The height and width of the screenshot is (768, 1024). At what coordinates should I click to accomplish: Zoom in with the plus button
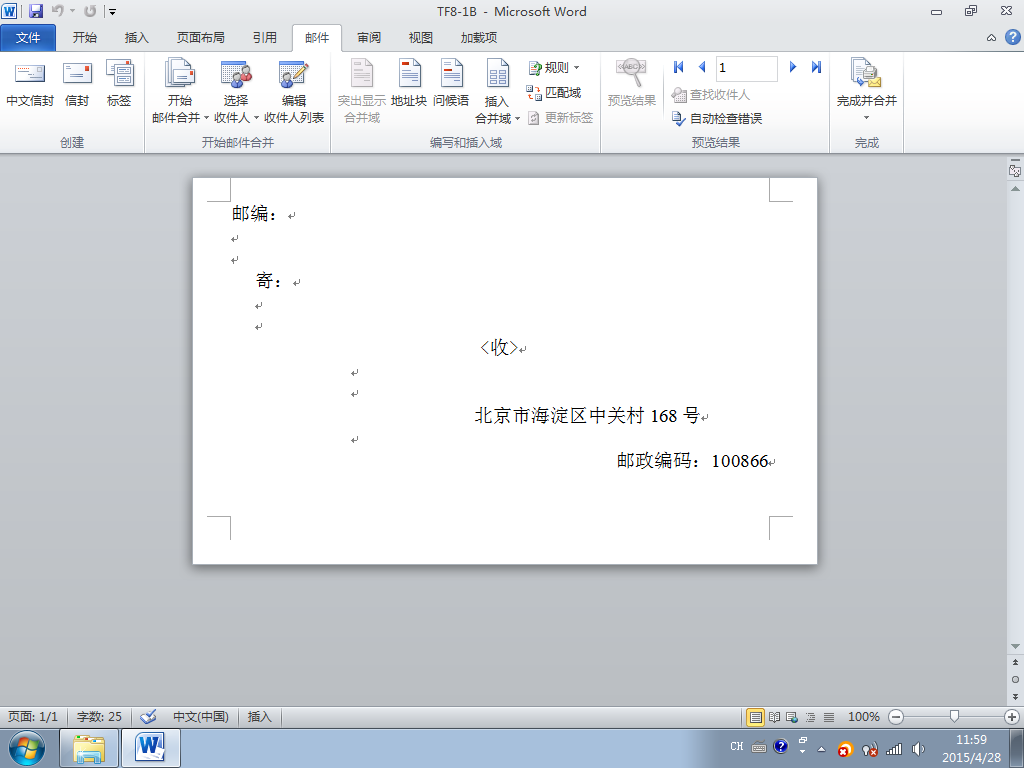[1012, 717]
